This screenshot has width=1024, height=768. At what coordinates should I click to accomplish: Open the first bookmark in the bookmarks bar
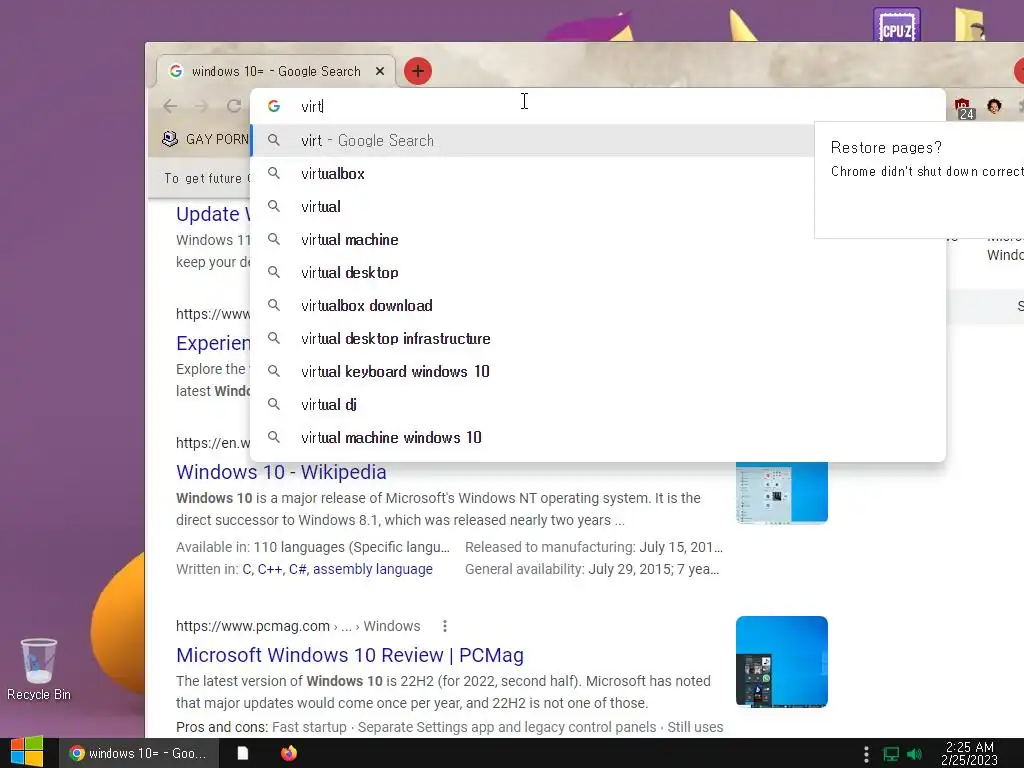[205, 139]
